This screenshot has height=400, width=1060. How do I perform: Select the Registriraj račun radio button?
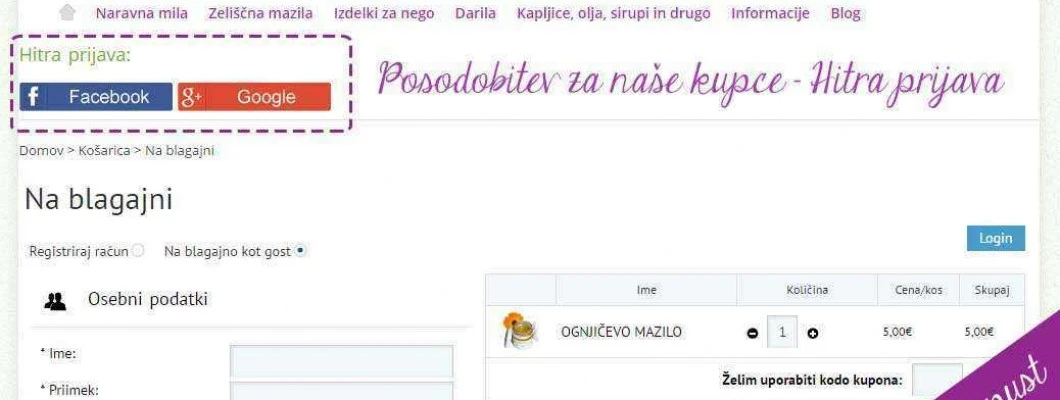pos(138,251)
